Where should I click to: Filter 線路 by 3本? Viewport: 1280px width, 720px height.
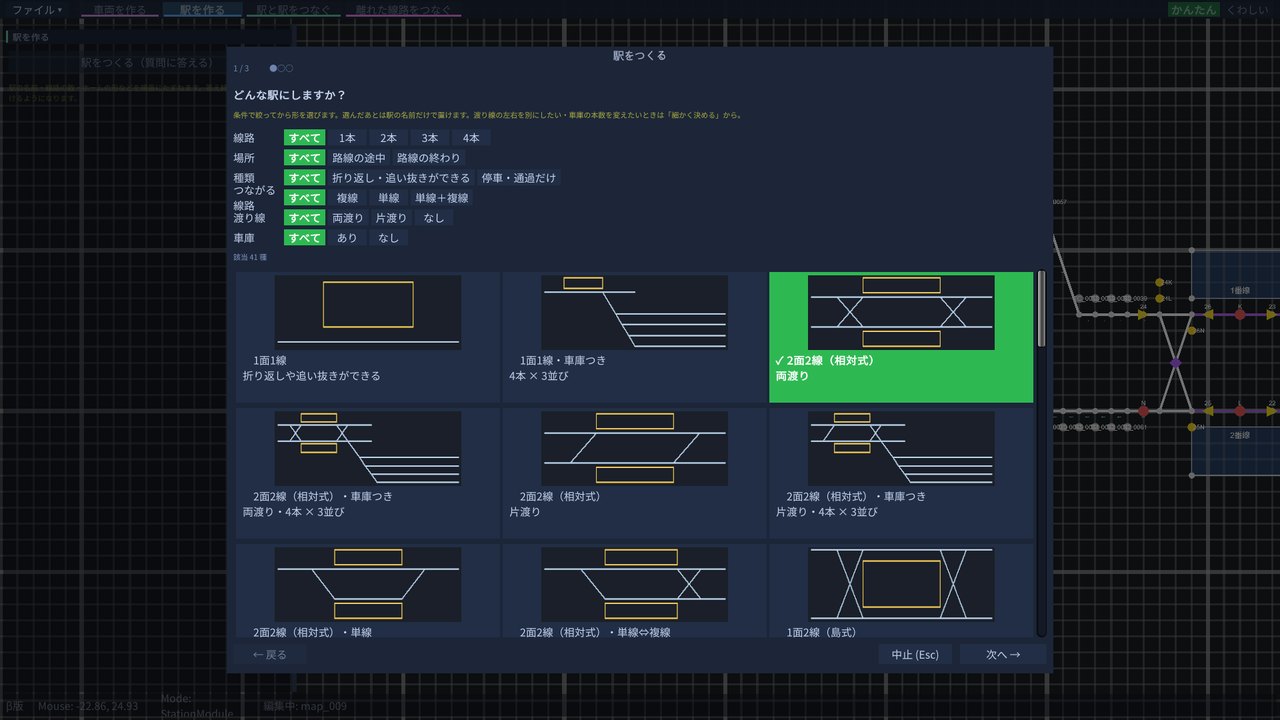(429, 138)
